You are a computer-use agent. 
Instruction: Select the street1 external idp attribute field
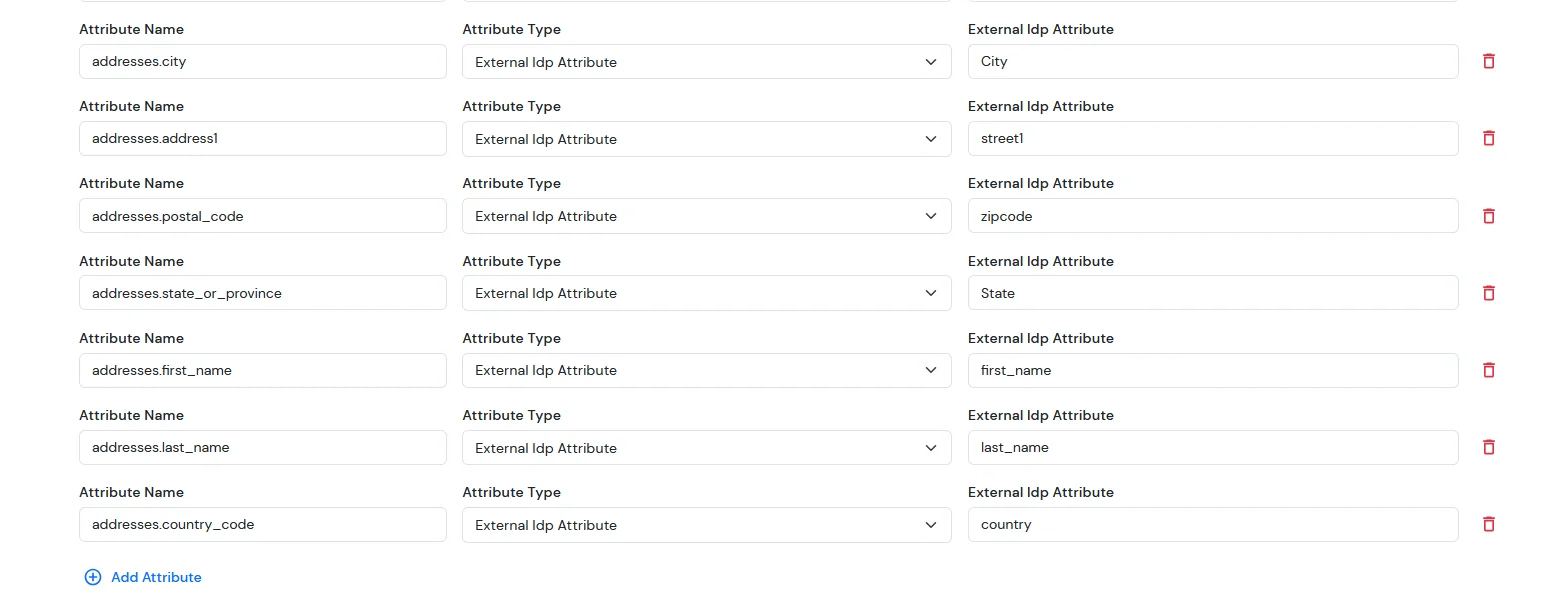click(x=1213, y=138)
